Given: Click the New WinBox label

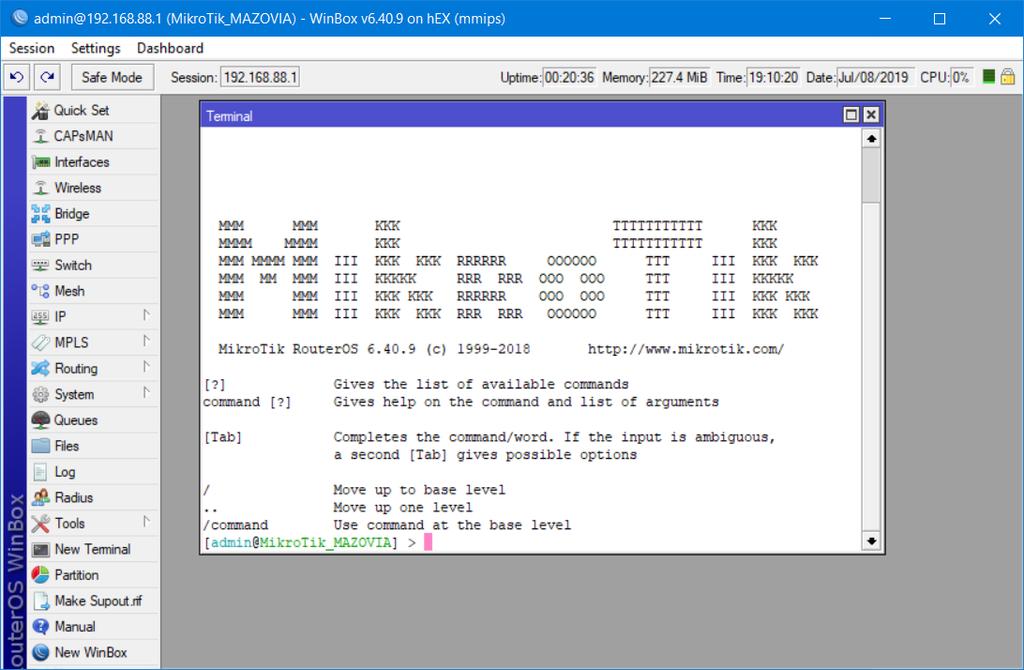Looking at the screenshot, I should pyautogui.click(x=91, y=652).
